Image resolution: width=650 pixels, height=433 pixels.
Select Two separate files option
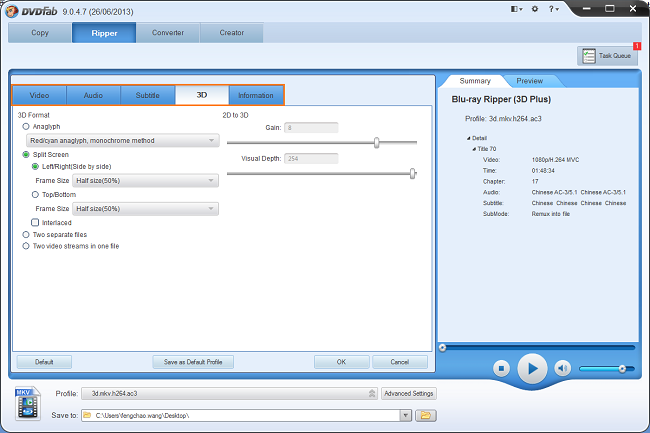(x=26, y=235)
